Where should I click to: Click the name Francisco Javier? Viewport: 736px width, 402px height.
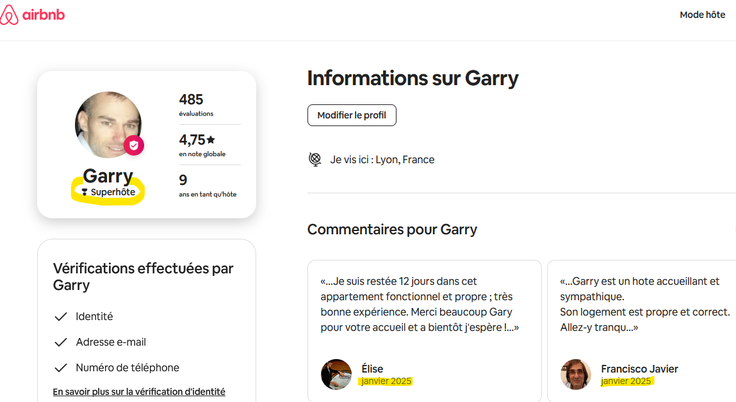tap(639, 369)
